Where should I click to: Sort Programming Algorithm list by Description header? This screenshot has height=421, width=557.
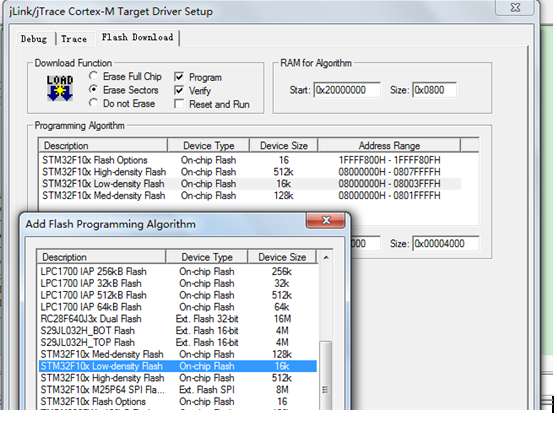(x=103, y=145)
